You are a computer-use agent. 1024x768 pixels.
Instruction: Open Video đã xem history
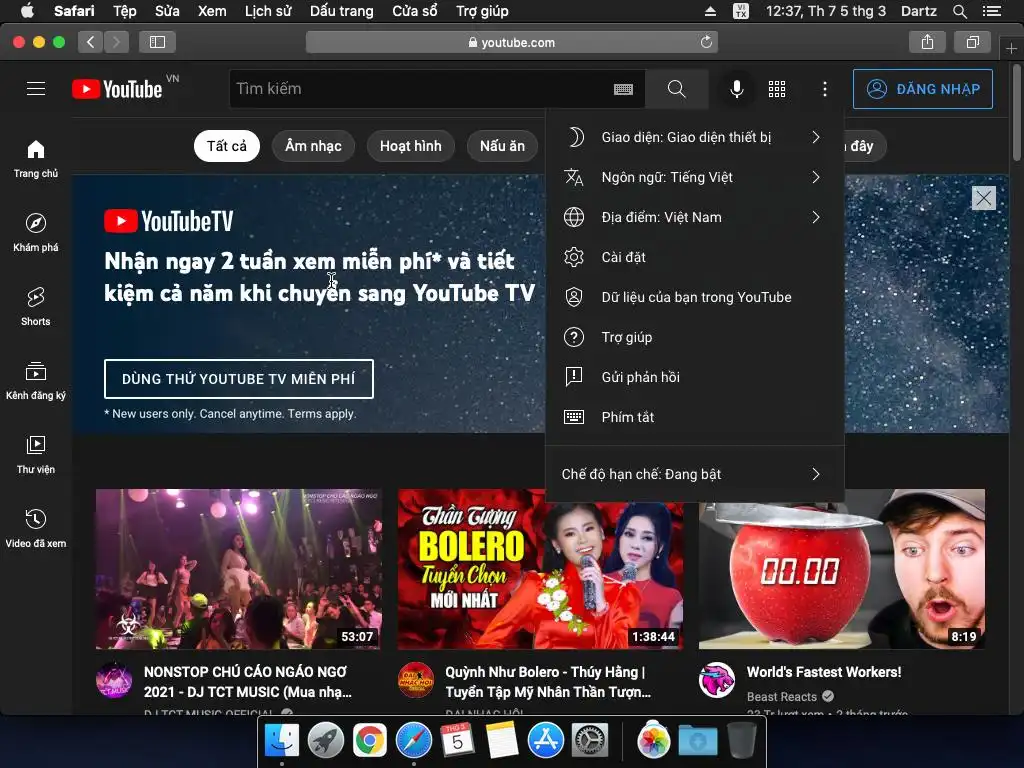coord(36,528)
